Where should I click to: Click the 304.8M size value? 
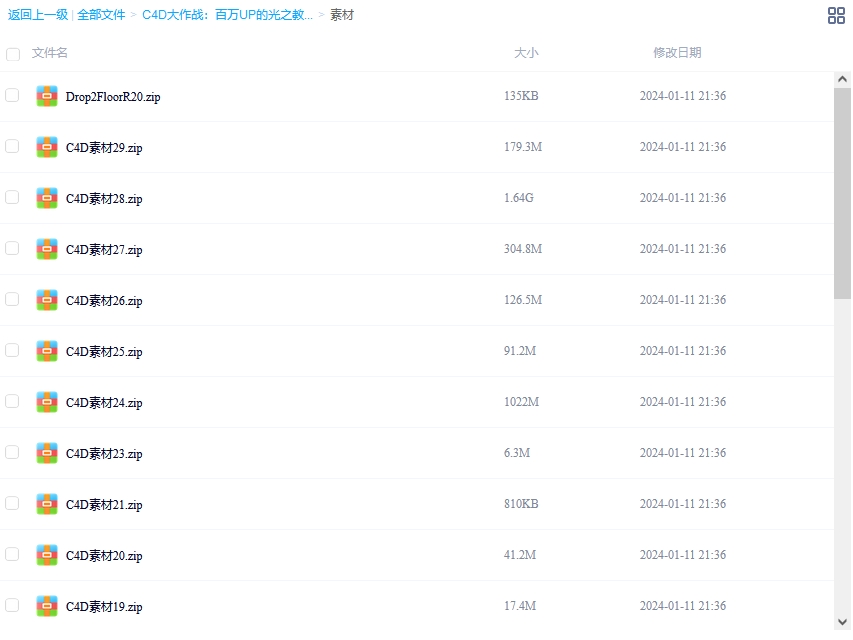point(523,249)
